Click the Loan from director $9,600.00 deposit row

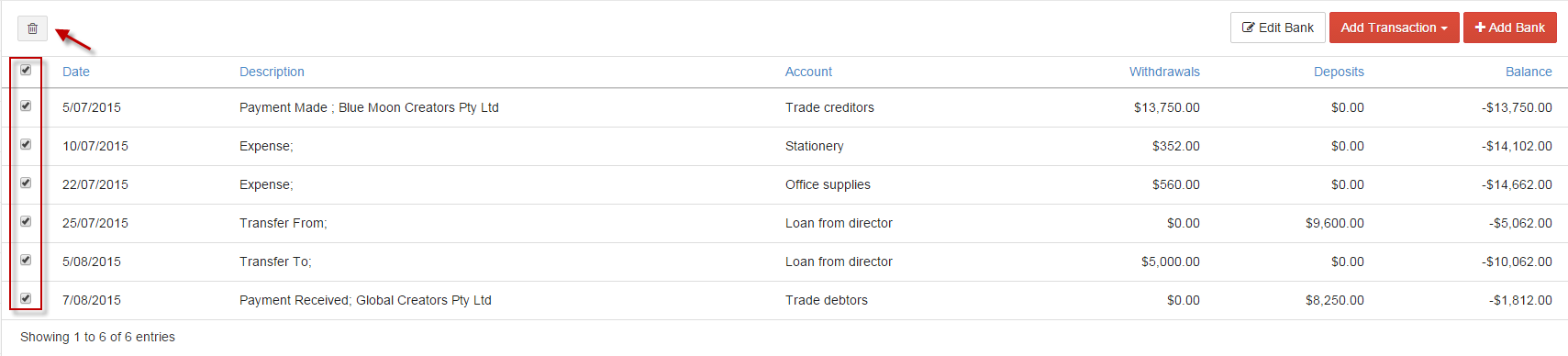[784, 223]
